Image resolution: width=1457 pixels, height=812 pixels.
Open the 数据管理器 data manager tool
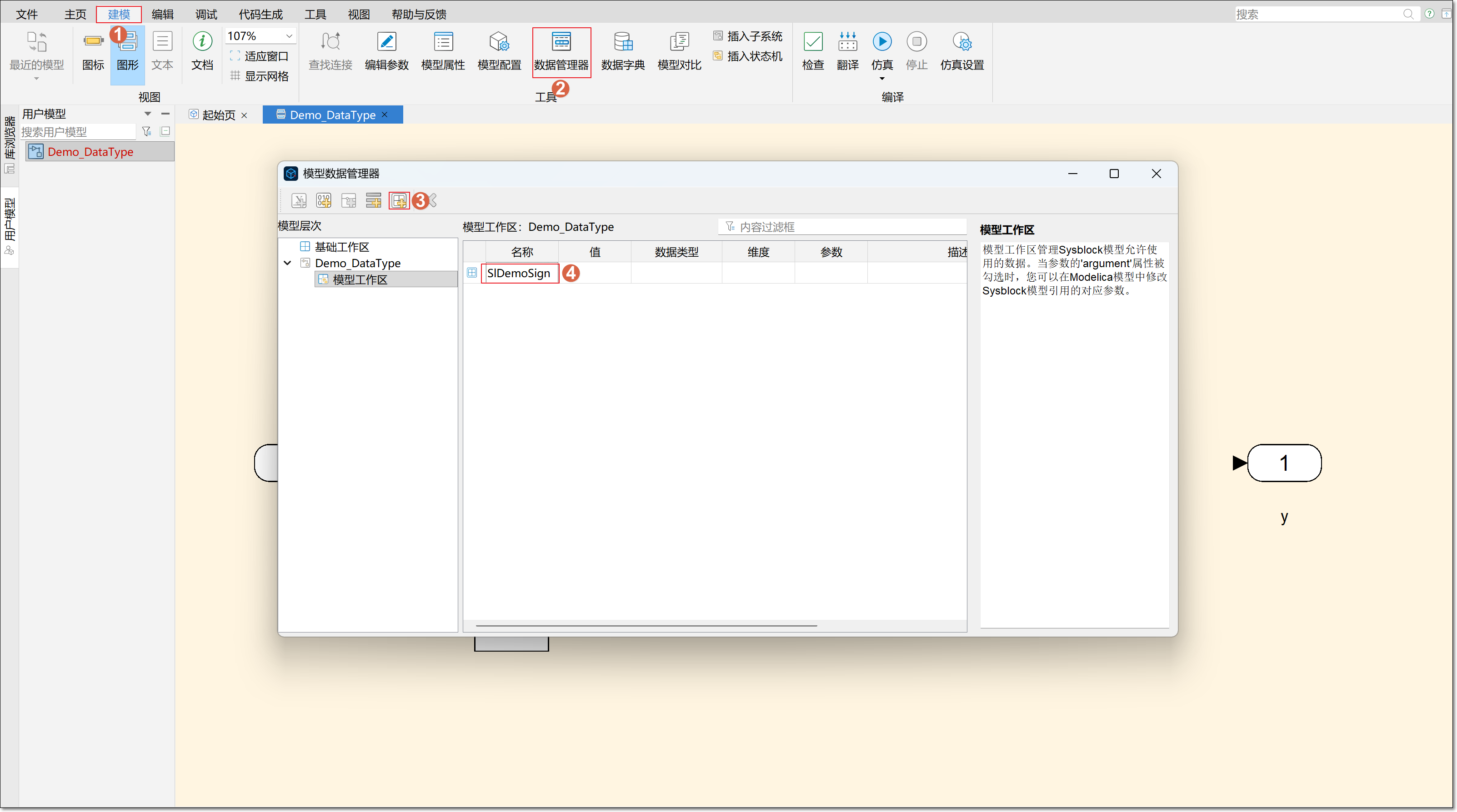(561, 51)
